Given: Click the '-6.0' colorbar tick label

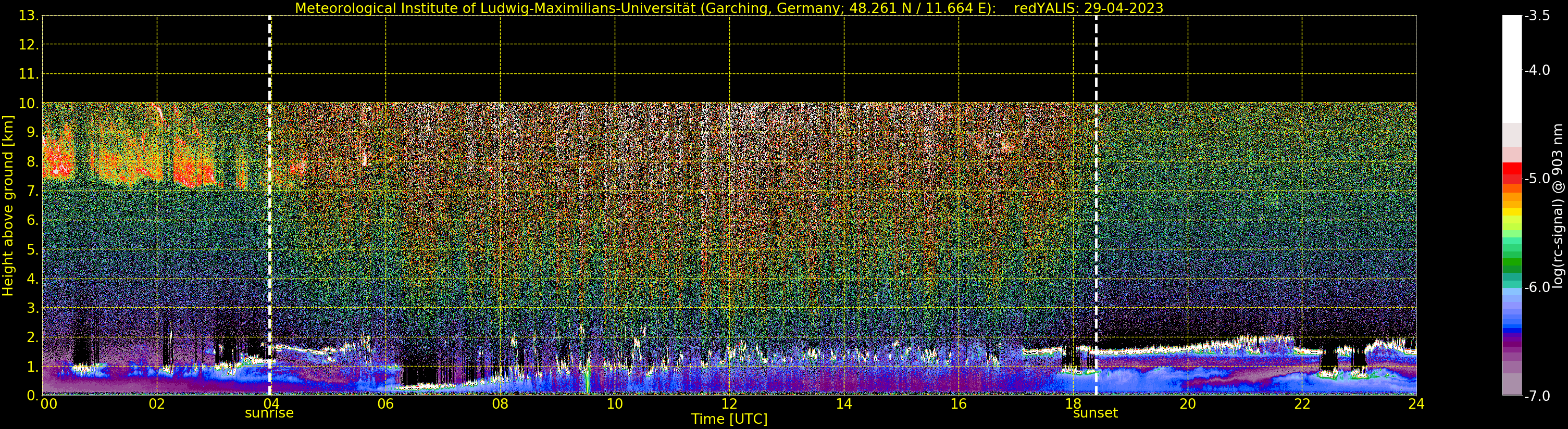Looking at the screenshot, I should click(x=1537, y=287).
